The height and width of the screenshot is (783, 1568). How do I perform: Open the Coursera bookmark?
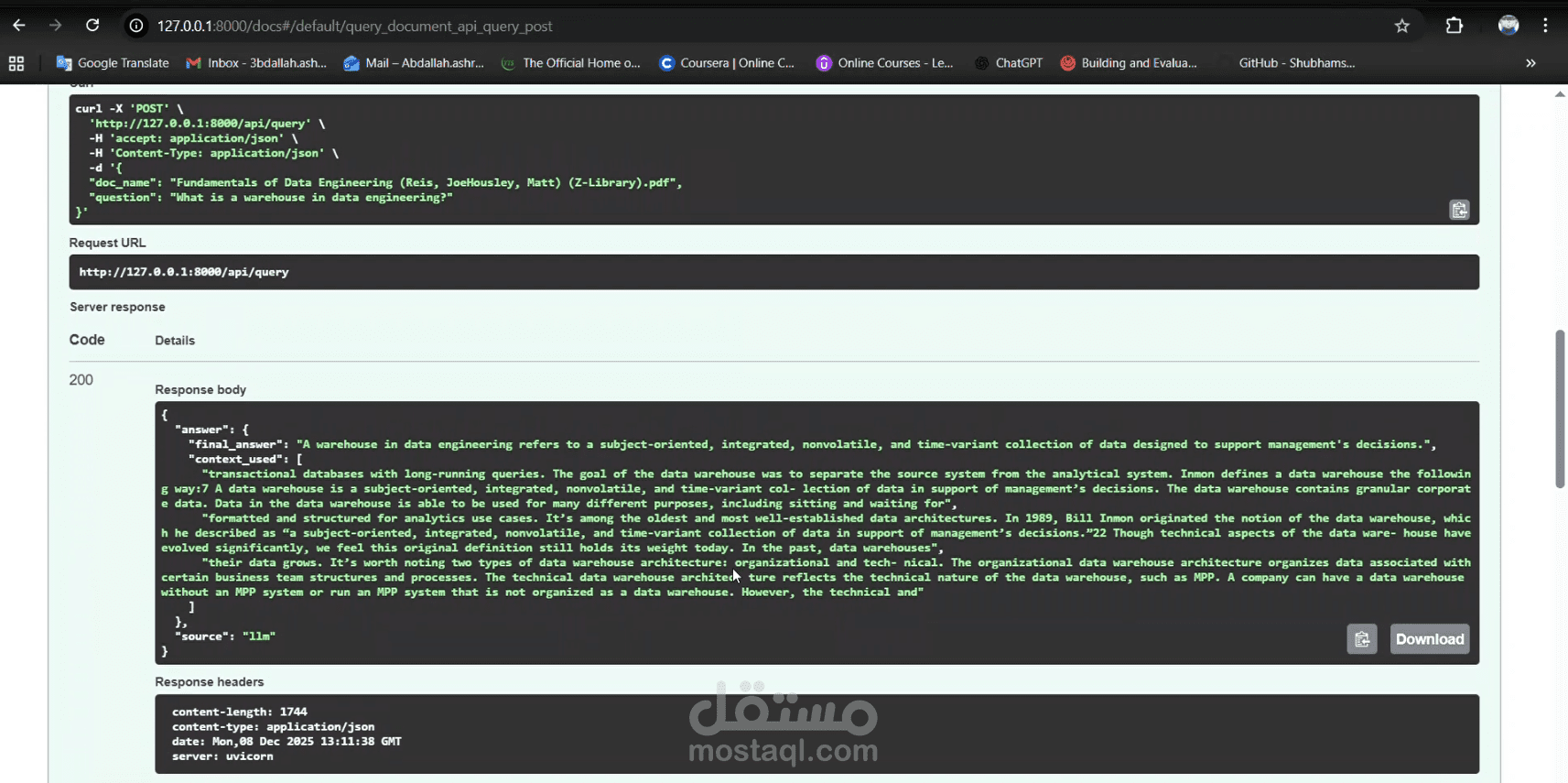(x=727, y=63)
